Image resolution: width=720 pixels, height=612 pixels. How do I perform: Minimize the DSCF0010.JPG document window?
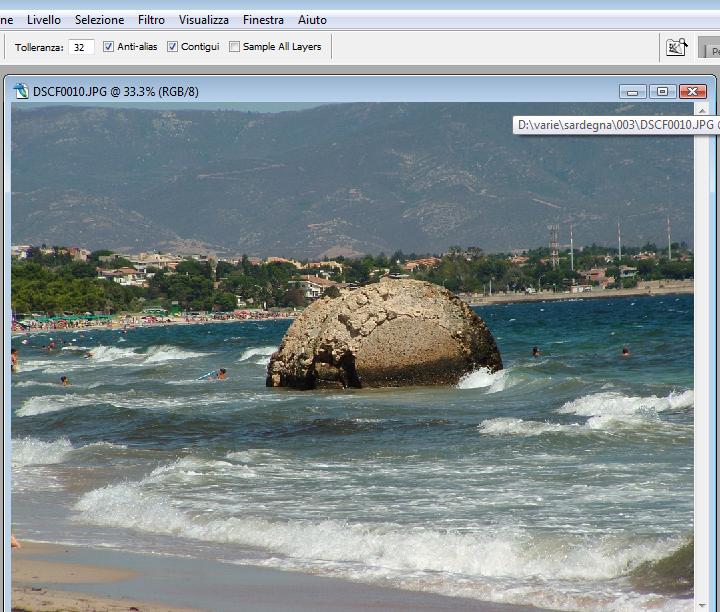pyautogui.click(x=632, y=91)
